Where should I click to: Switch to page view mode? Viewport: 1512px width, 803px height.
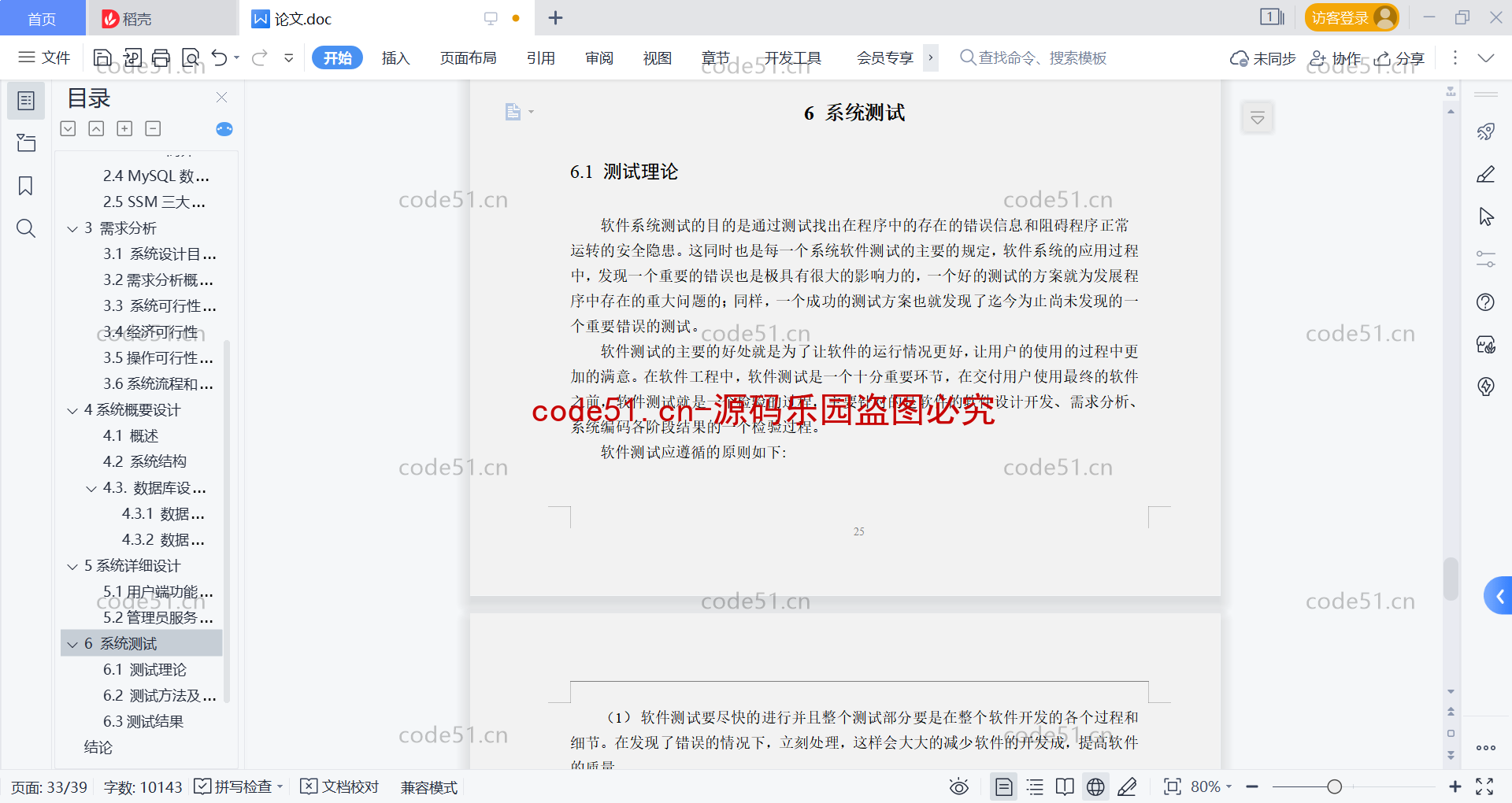[1004, 786]
